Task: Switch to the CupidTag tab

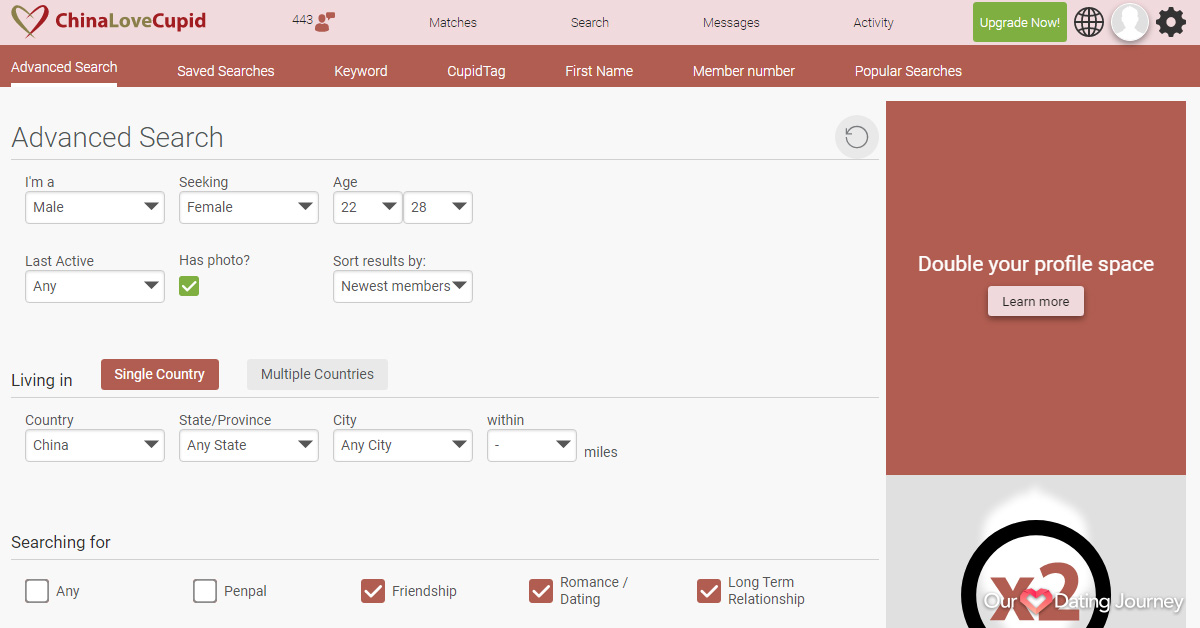Action: 476,71
